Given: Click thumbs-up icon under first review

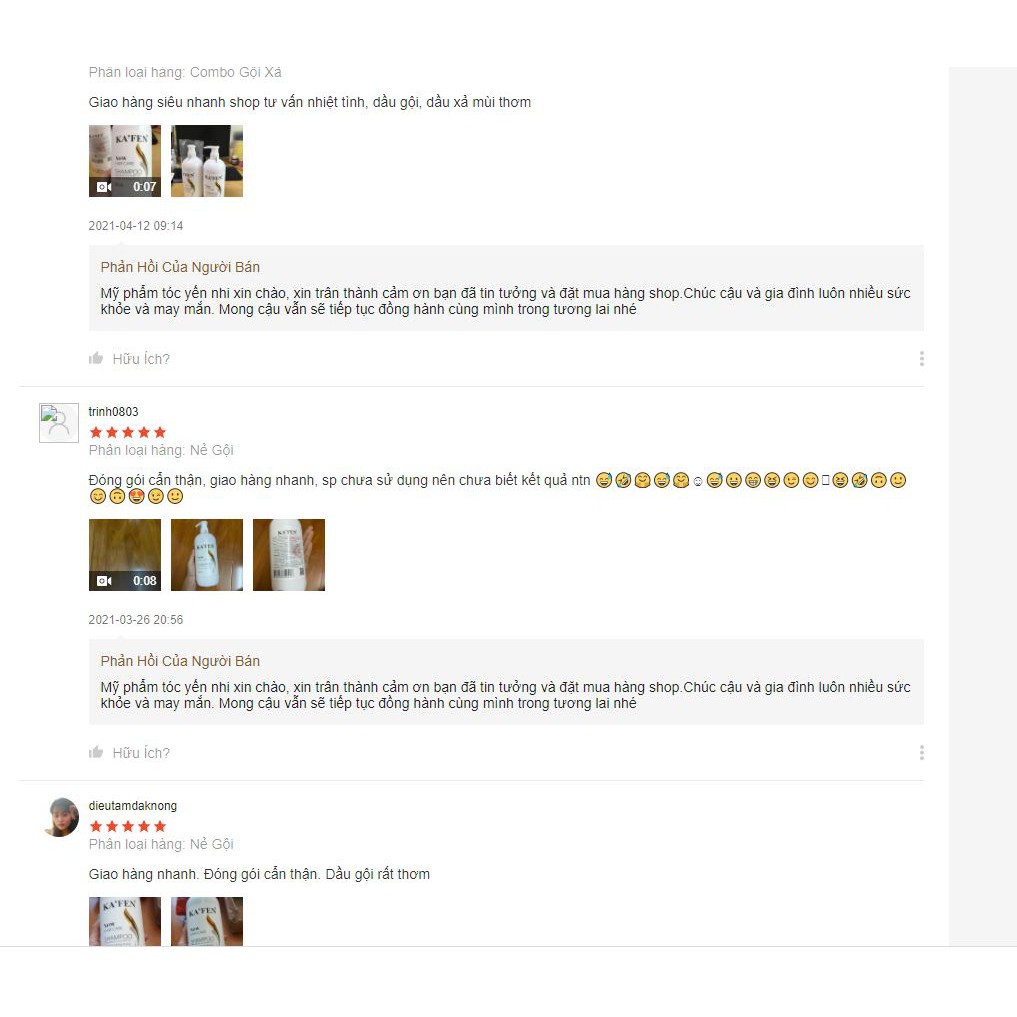Looking at the screenshot, I should [96, 358].
